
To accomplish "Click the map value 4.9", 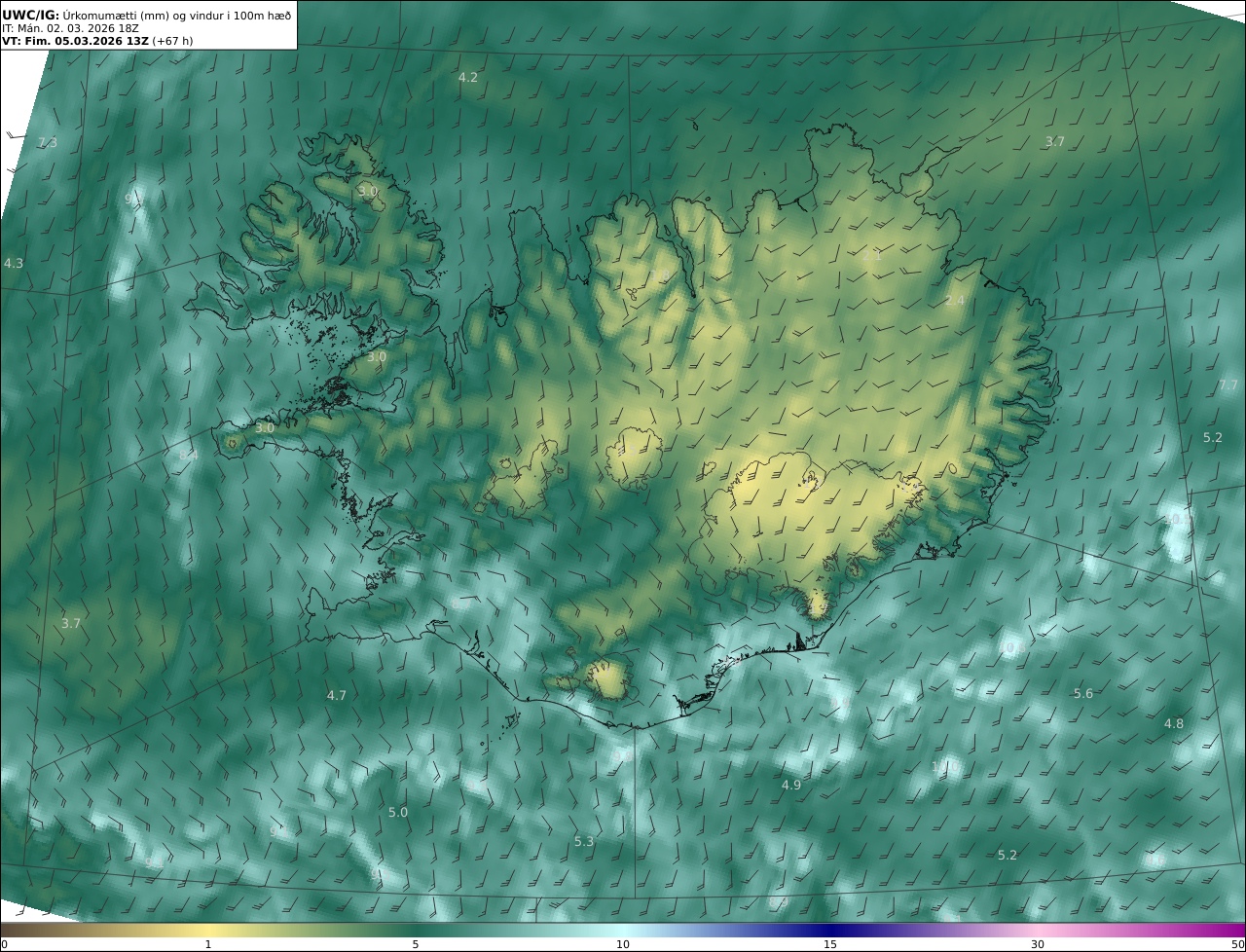I will coord(791,785).
